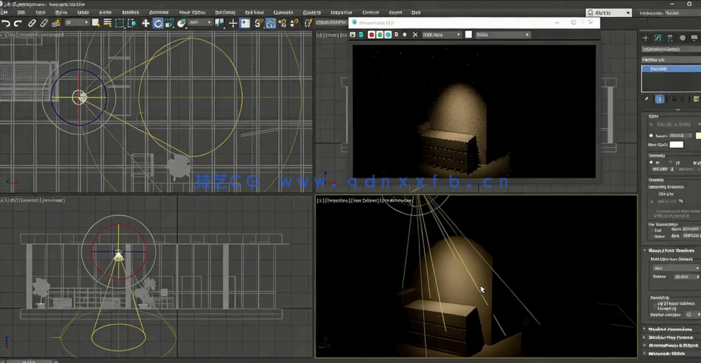701x363 pixels.
Task: Toggle the Spinner Snap icon
Action: pos(294,23)
